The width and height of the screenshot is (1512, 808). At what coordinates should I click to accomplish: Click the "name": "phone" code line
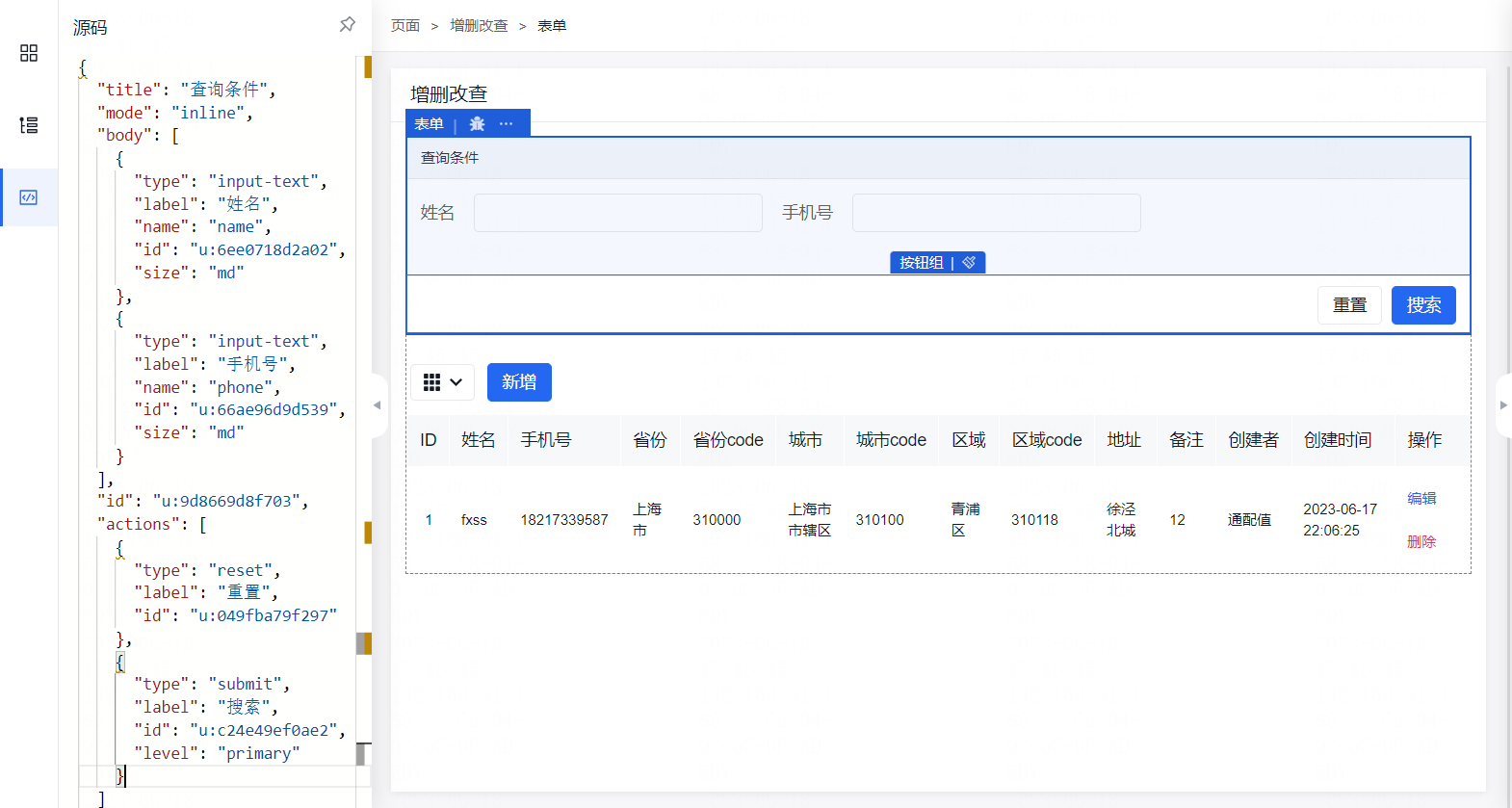[207, 387]
